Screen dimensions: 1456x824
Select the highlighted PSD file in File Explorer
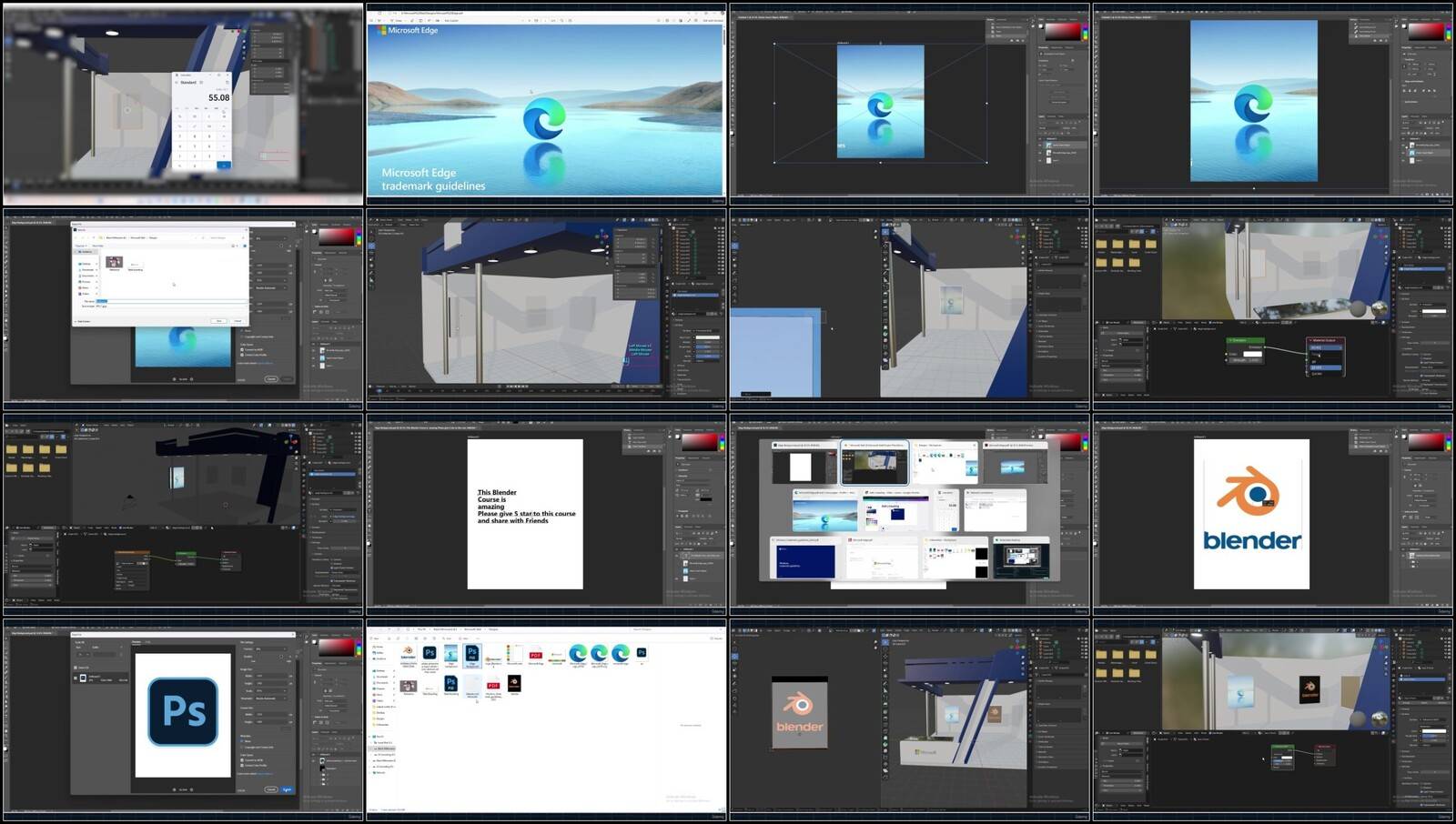coord(471,656)
